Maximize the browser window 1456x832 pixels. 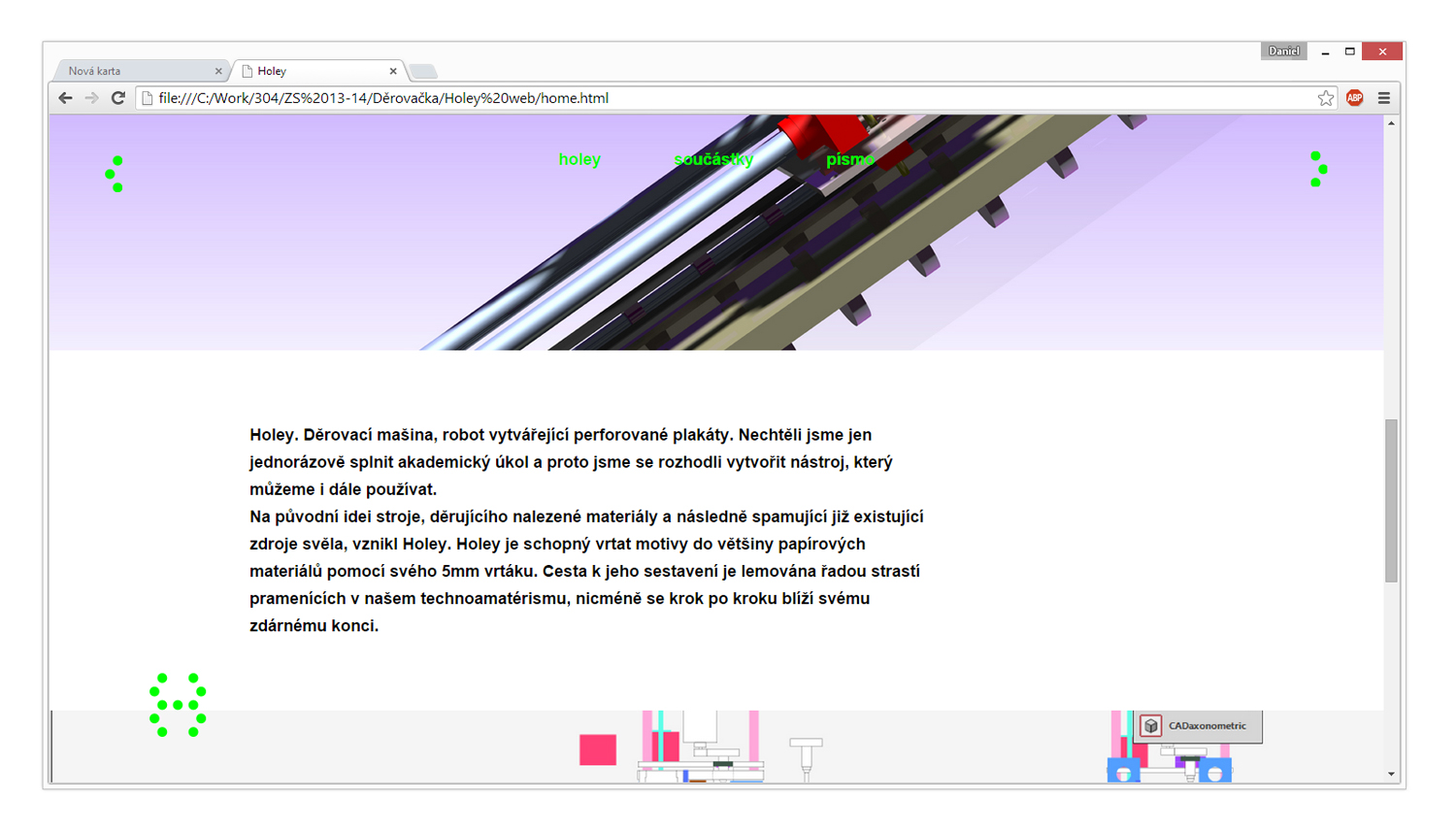[x=1349, y=51]
